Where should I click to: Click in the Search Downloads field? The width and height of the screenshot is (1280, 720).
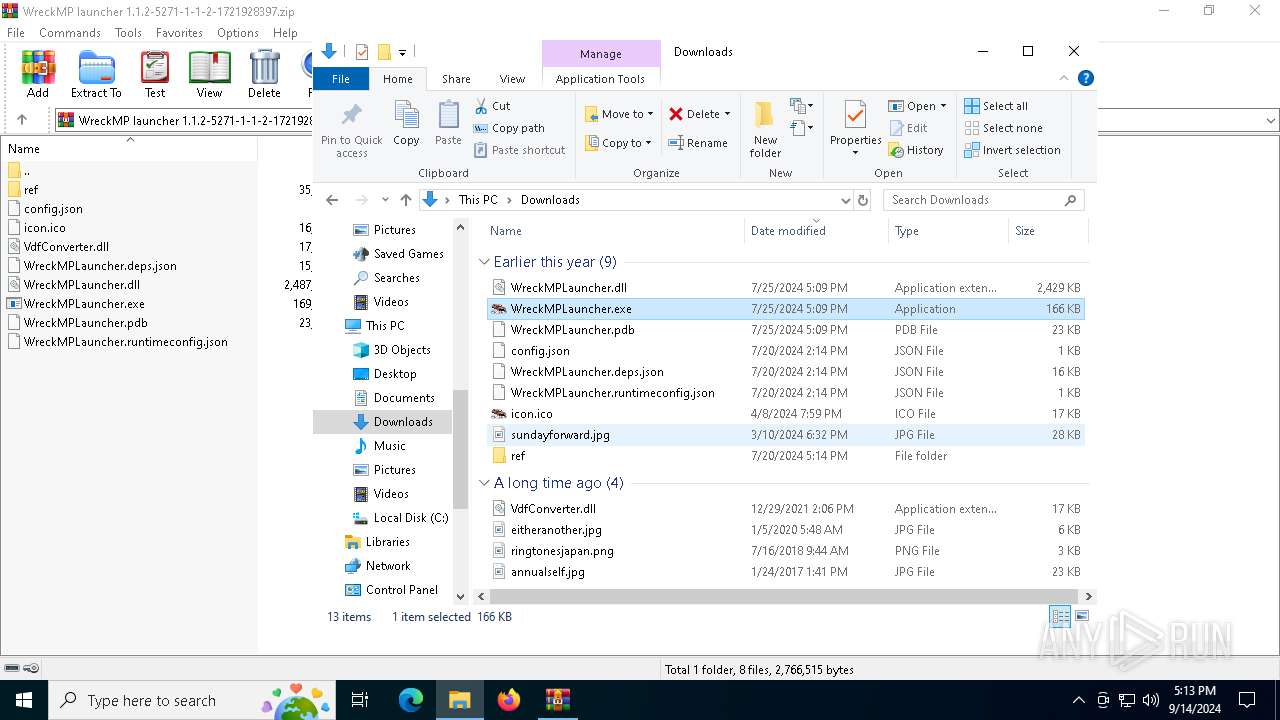pos(984,200)
